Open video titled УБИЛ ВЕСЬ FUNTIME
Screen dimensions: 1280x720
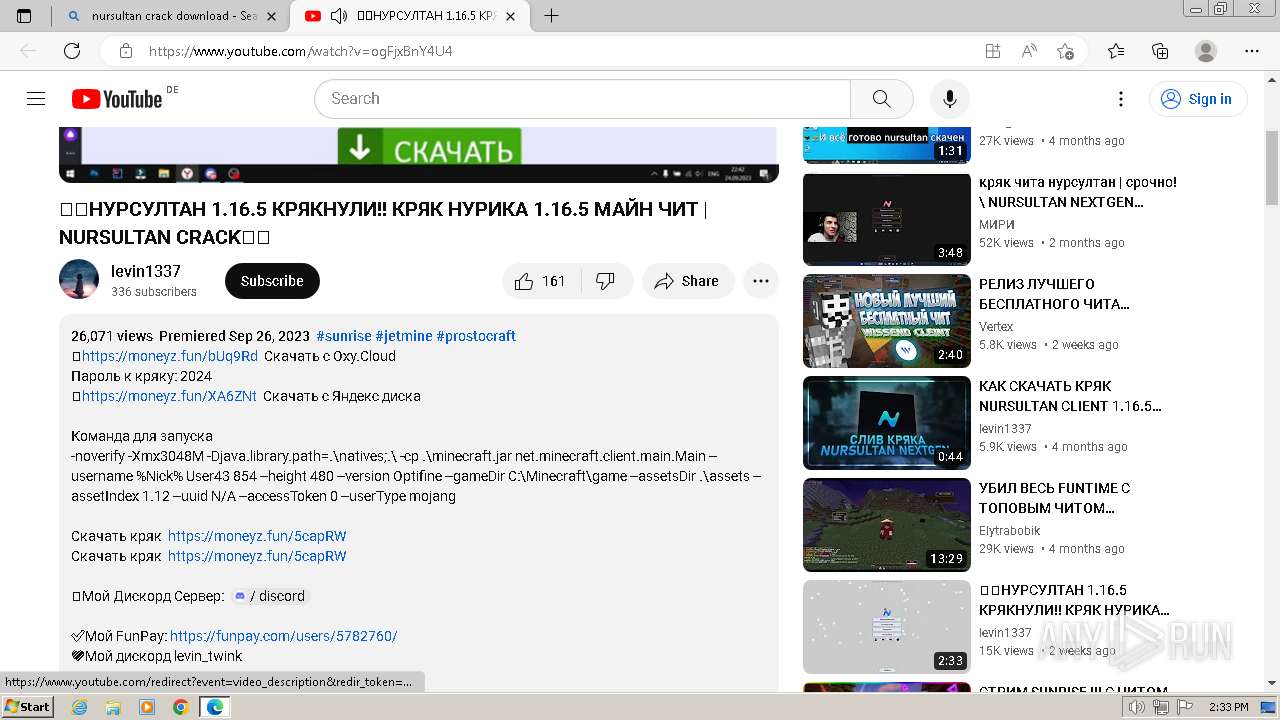point(1054,498)
